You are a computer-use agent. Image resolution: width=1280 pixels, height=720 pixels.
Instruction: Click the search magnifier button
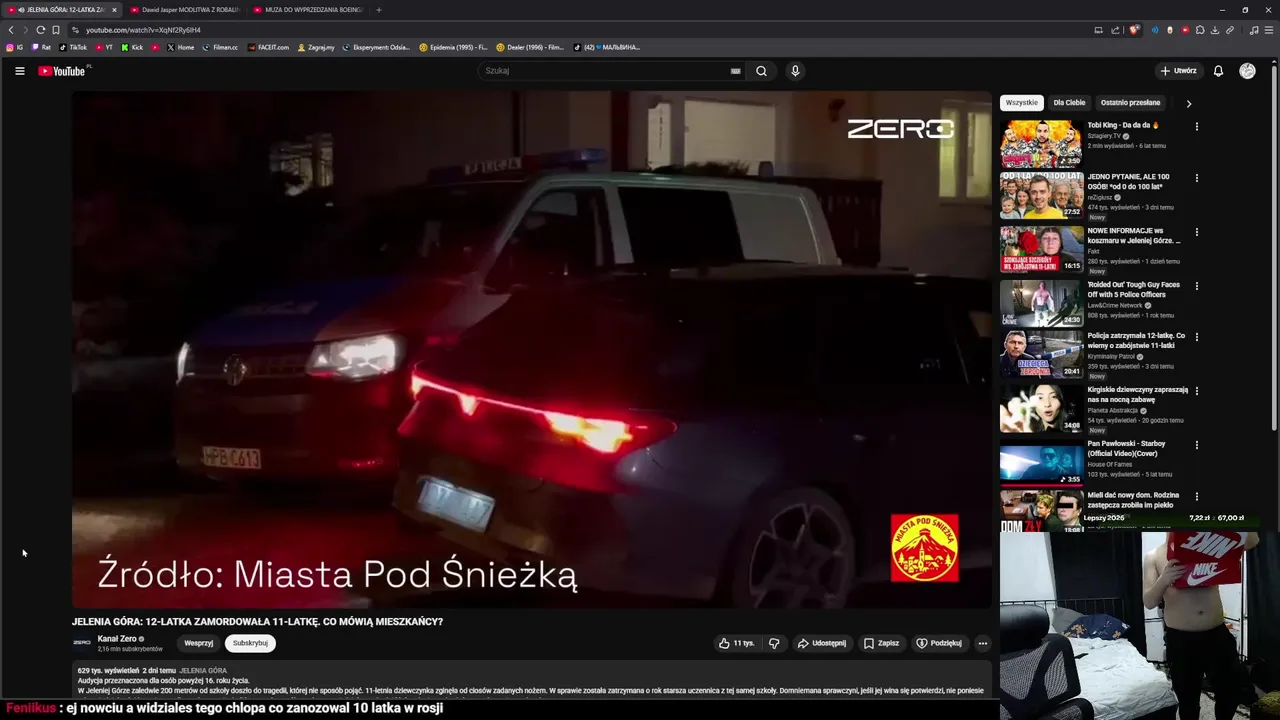[x=761, y=71]
